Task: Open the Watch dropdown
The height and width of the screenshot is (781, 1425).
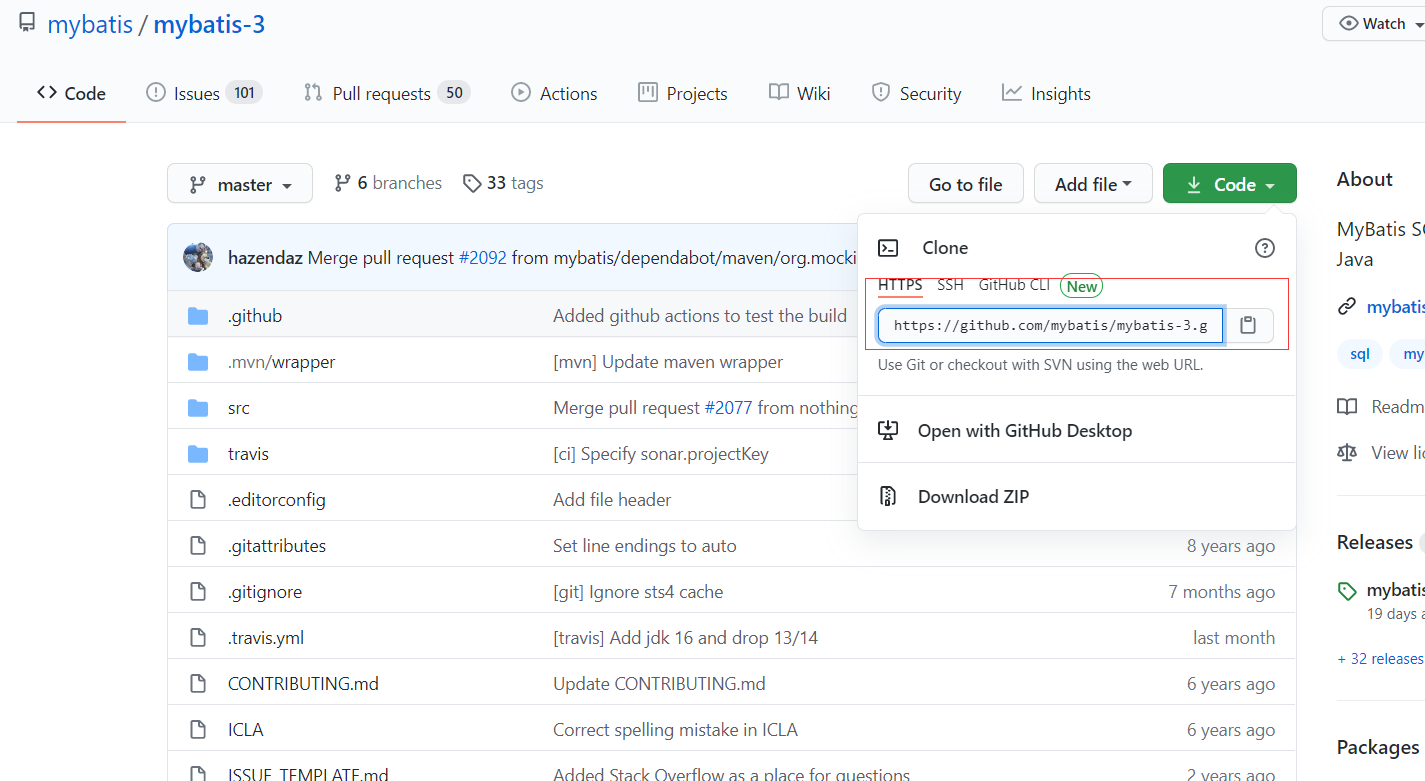Action: (1375, 24)
